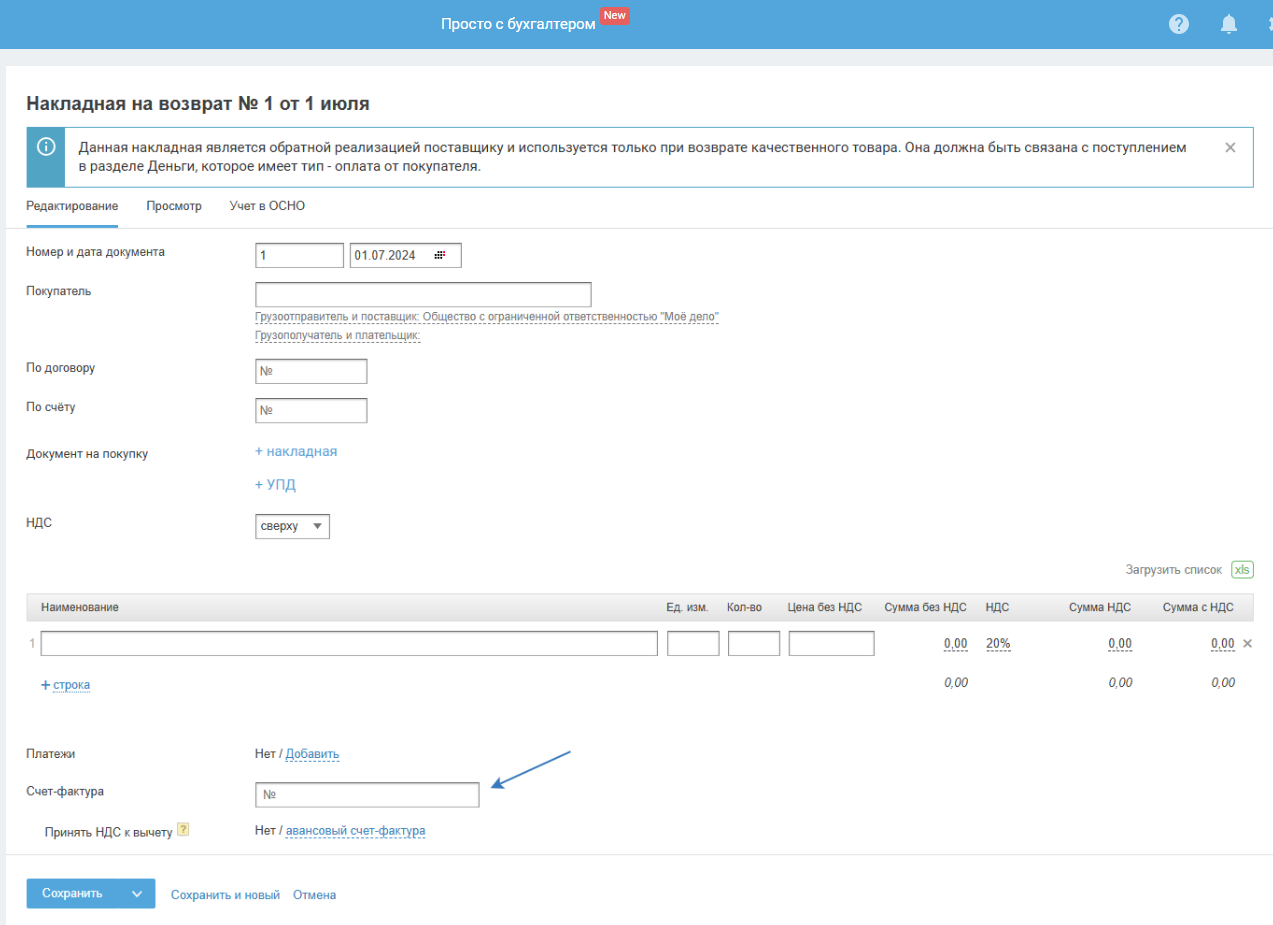
Task: Dismiss the notice banner with the X
Action: point(1230,147)
